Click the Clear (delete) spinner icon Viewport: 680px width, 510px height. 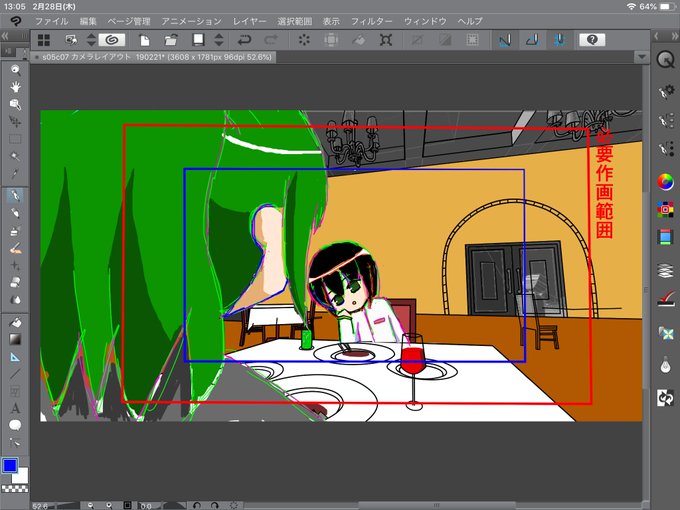(x=304, y=40)
